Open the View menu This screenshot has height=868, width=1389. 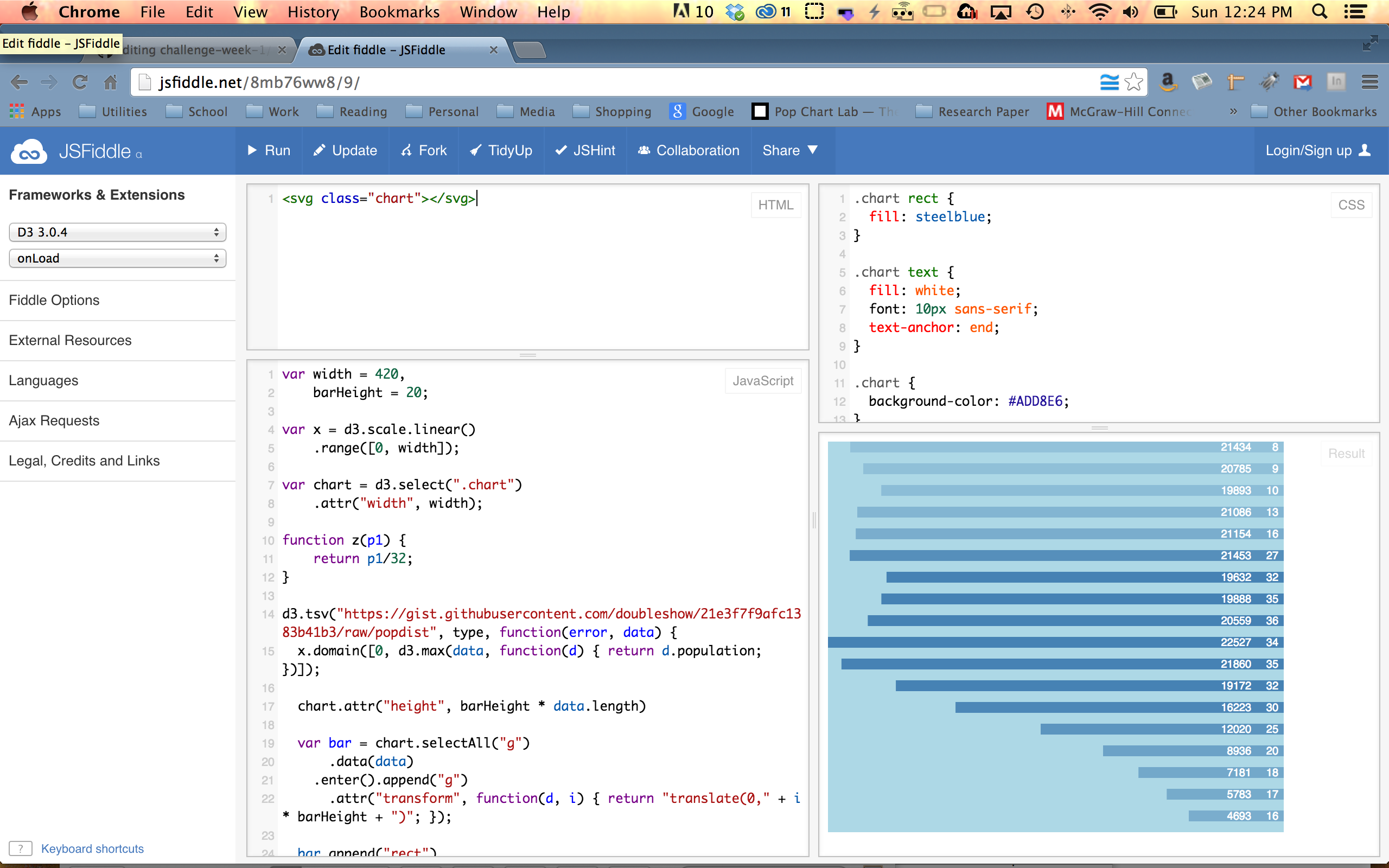tap(250, 11)
